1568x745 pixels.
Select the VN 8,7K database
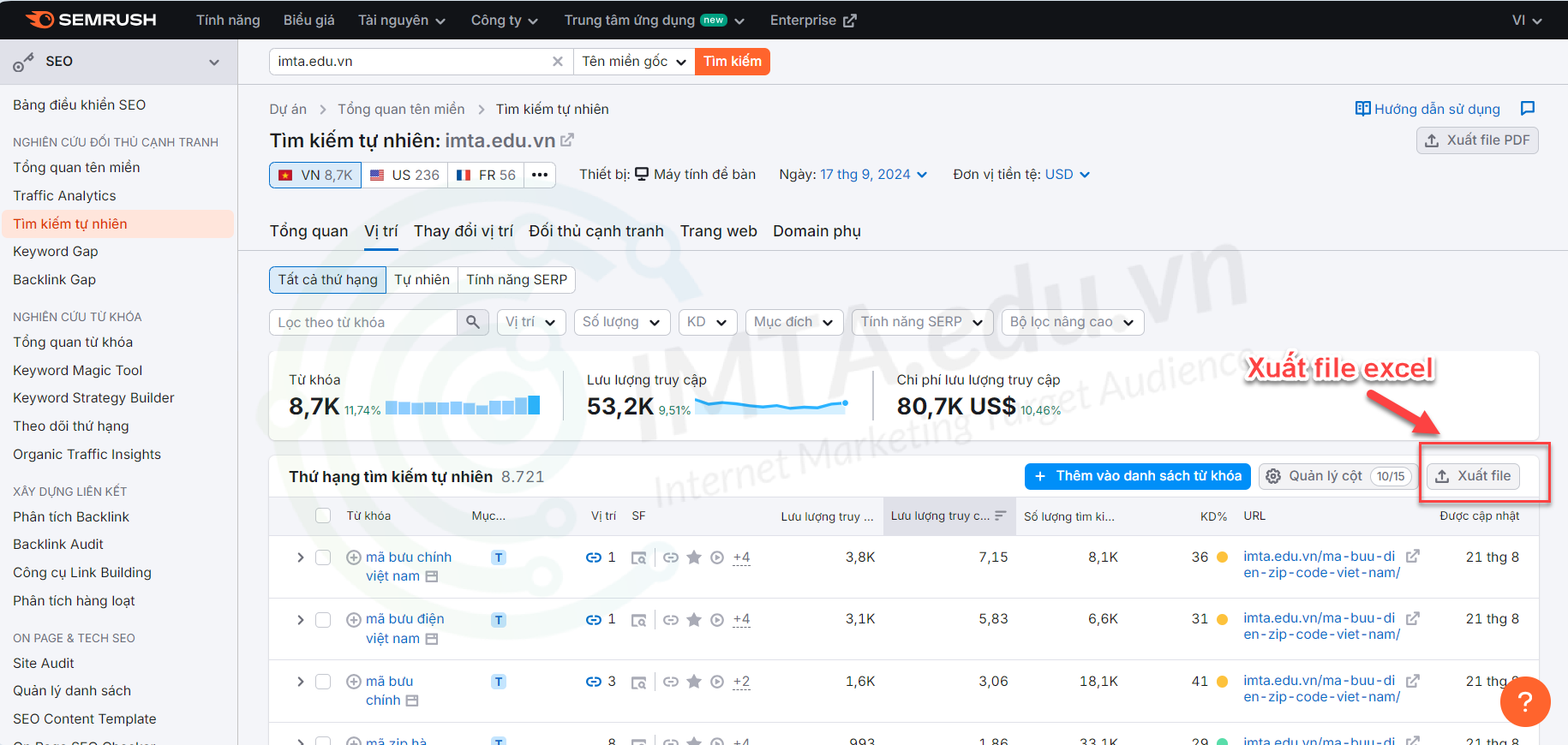tap(315, 175)
